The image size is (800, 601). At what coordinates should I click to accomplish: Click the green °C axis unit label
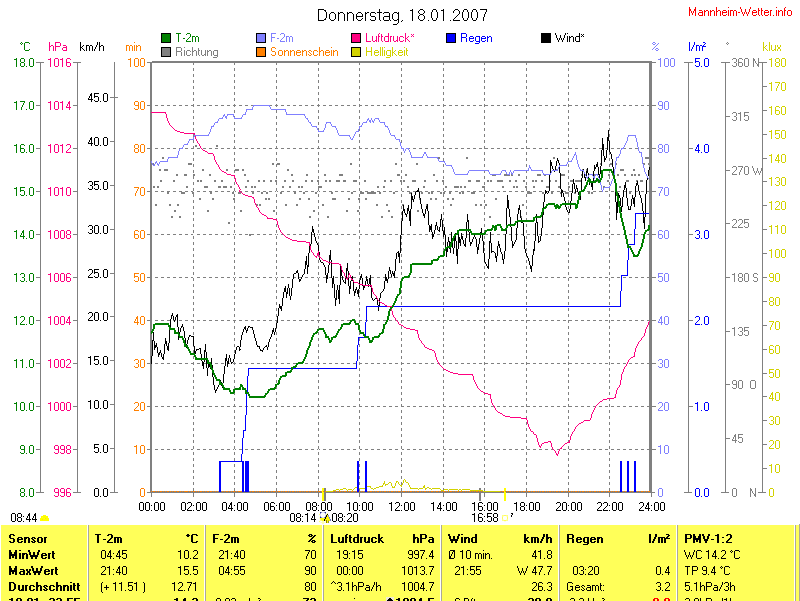pyautogui.click(x=24, y=47)
